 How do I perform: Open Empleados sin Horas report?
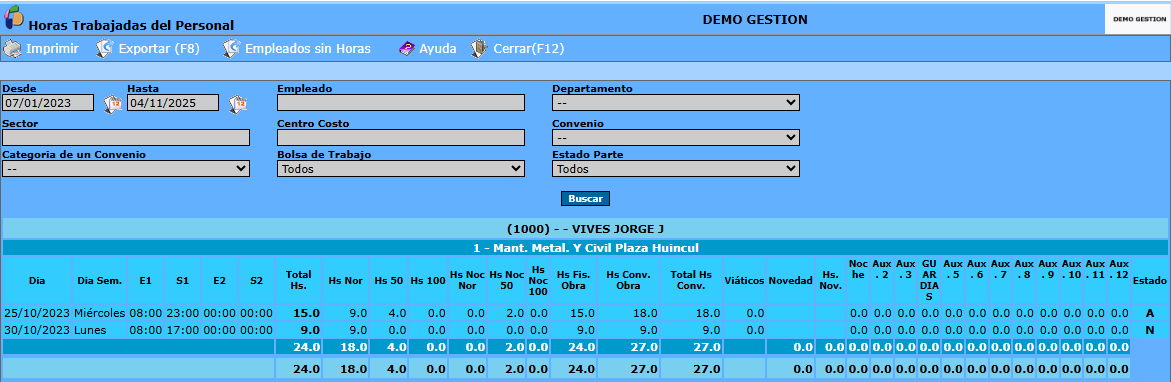308,49
